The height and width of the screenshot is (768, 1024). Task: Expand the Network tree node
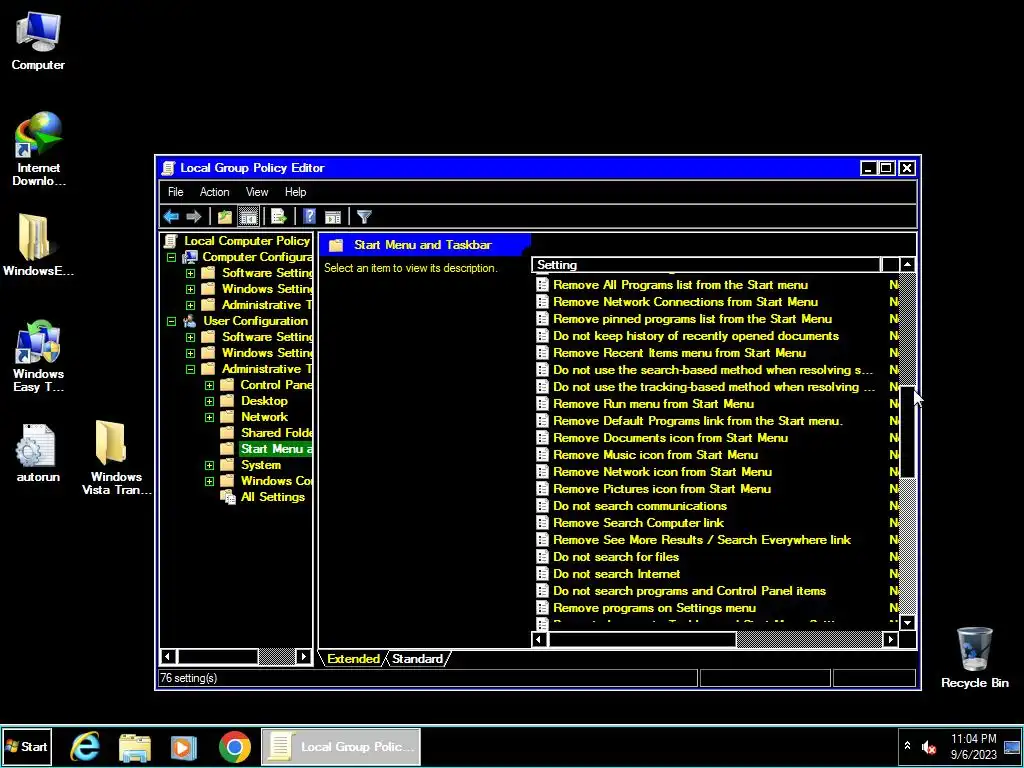click(x=209, y=417)
